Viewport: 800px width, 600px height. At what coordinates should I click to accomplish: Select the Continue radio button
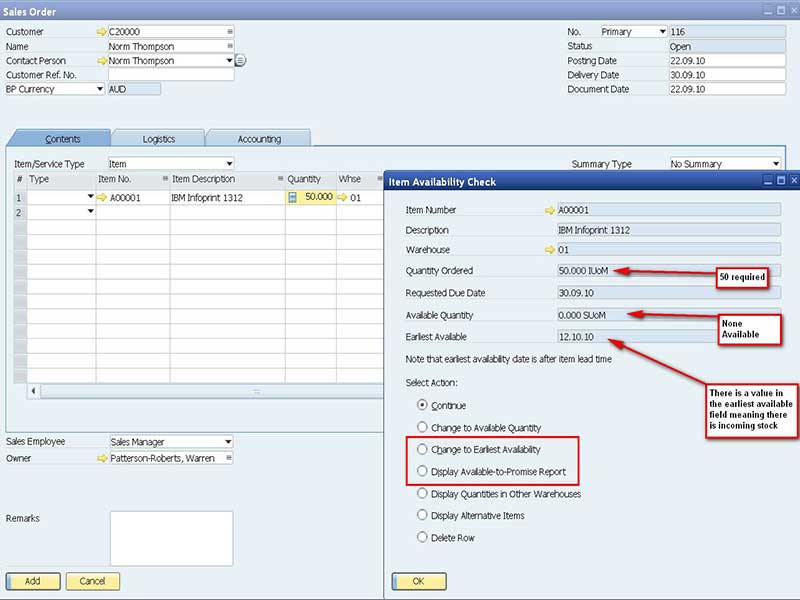coord(423,405)
